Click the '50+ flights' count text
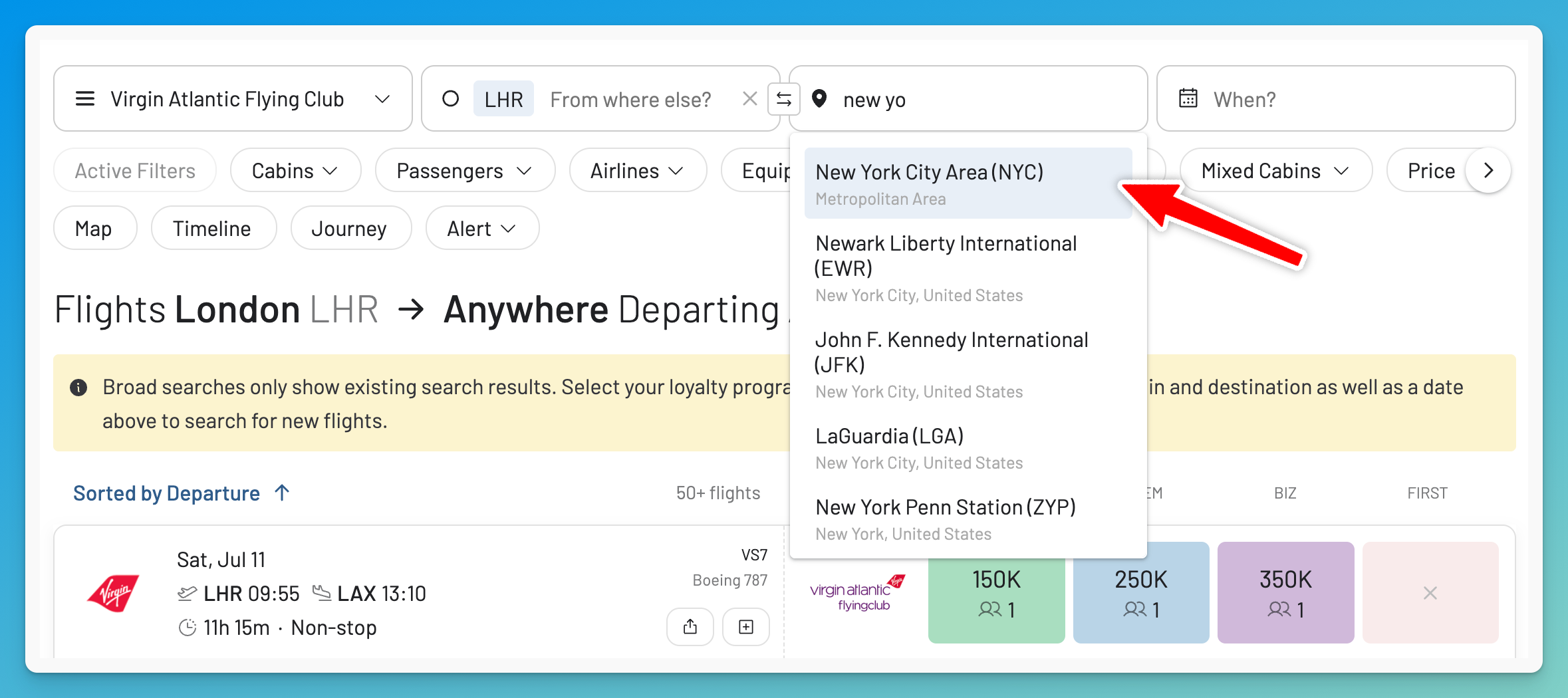The image size is (1568, 698). point(718,493)
